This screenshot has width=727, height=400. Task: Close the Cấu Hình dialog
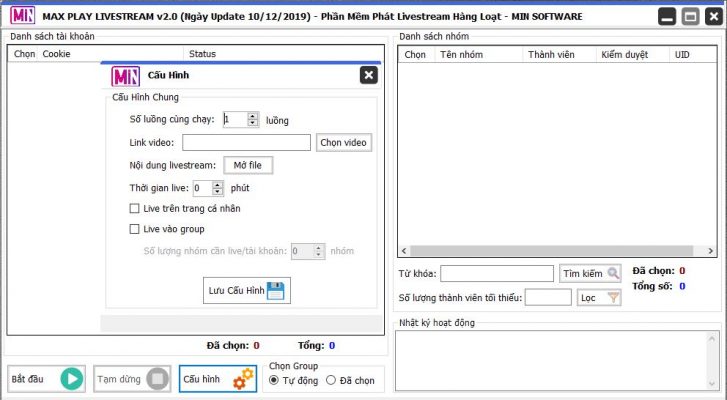[x=368, y=75]
